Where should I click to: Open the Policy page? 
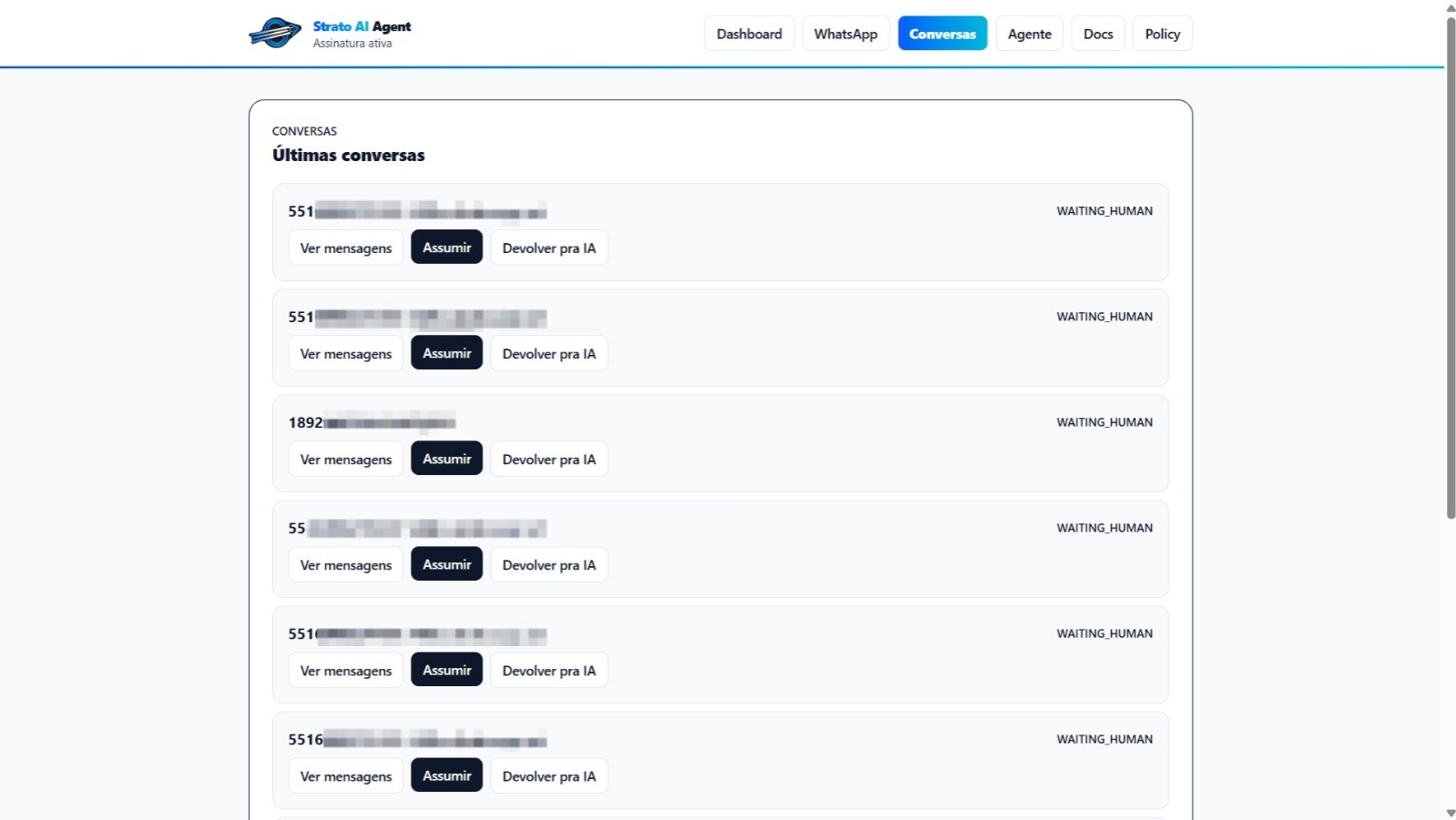coord(1162,34)
